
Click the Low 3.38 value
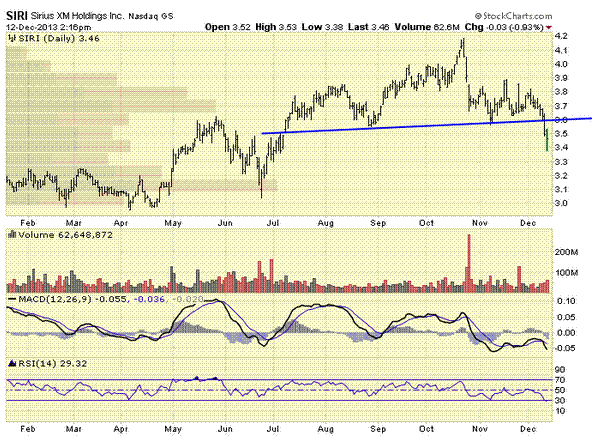(x=322, y=27)
